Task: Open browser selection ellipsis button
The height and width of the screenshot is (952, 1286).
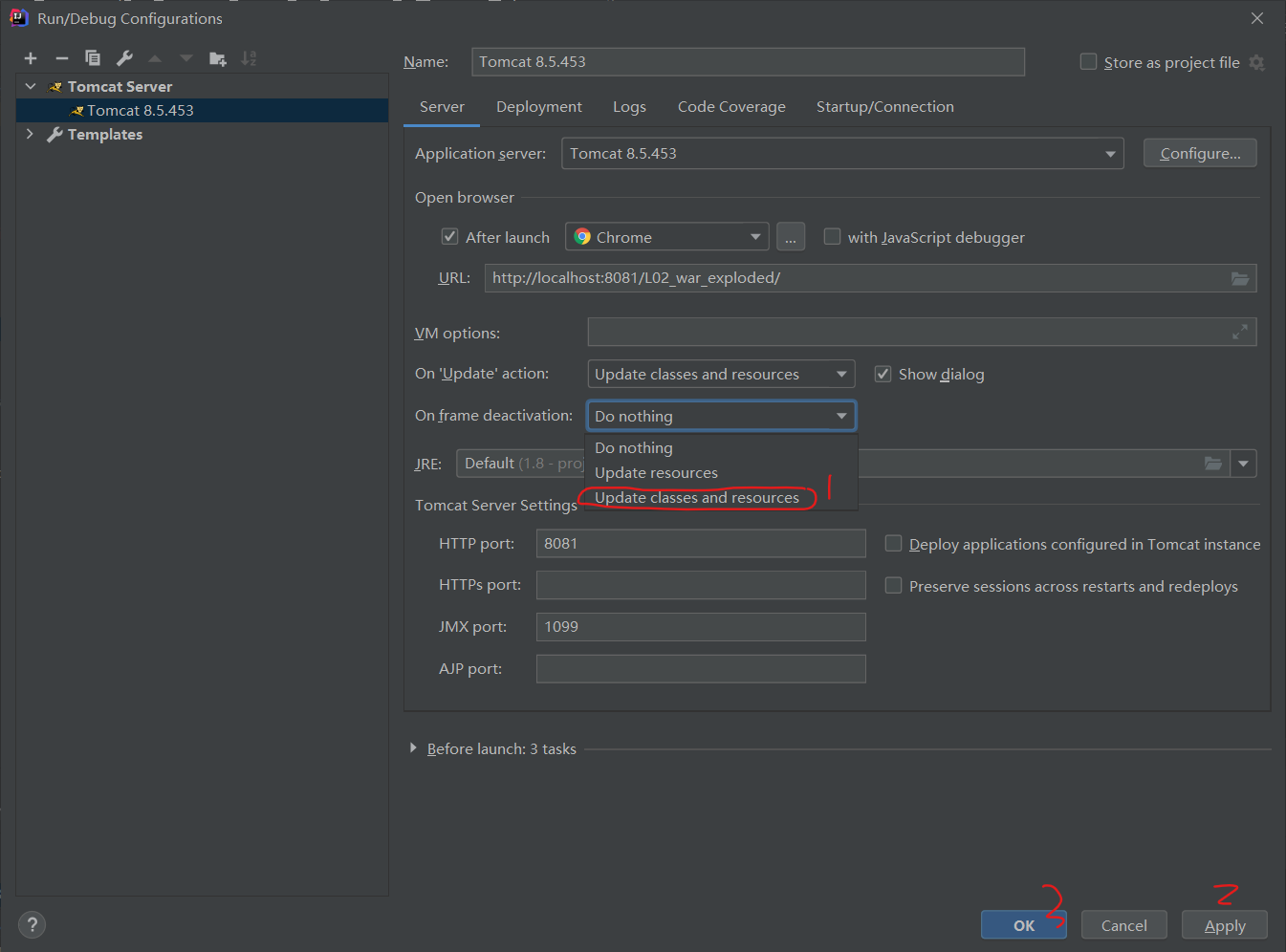Action: coord(791,237)
